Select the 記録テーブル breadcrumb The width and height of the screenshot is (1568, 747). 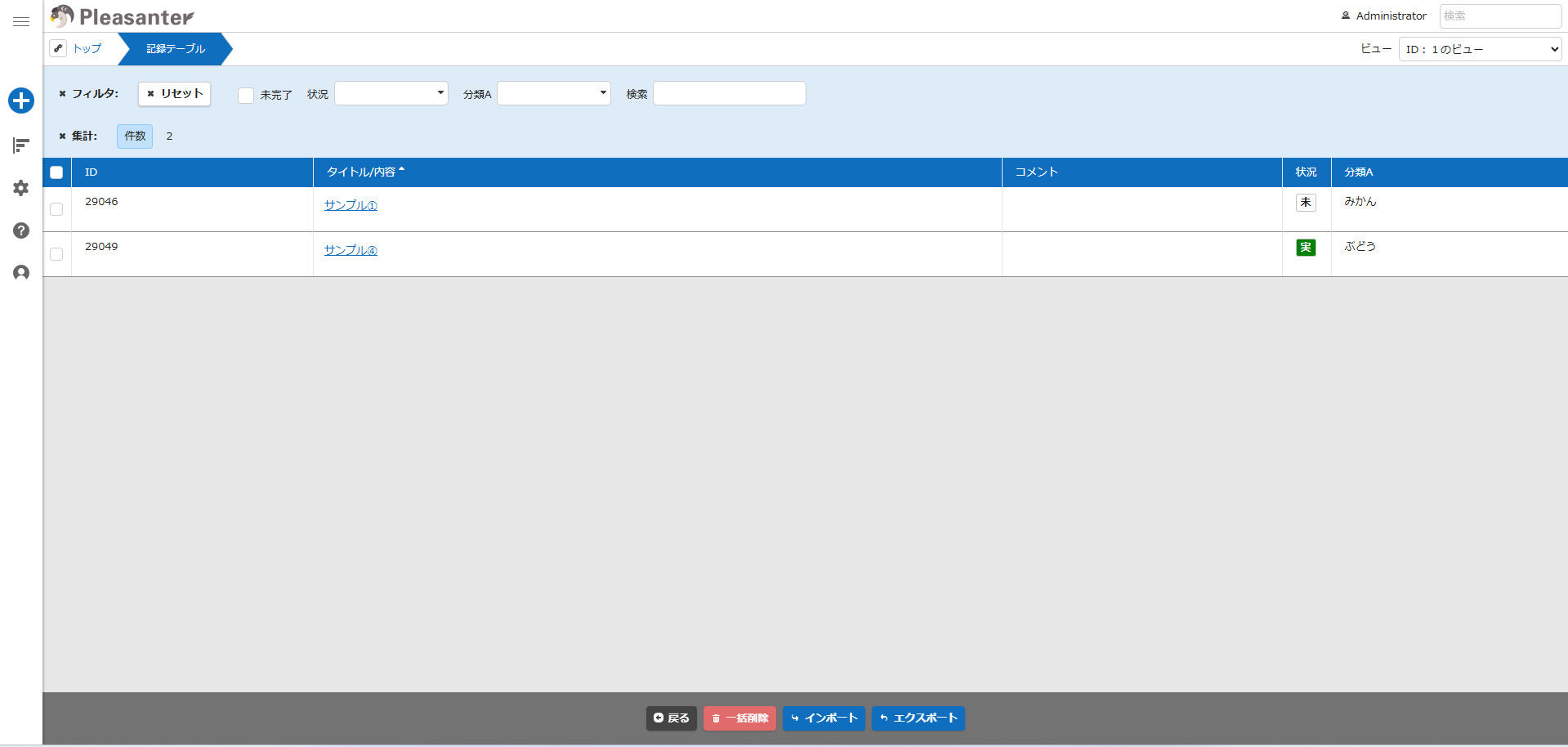[176, 49]
